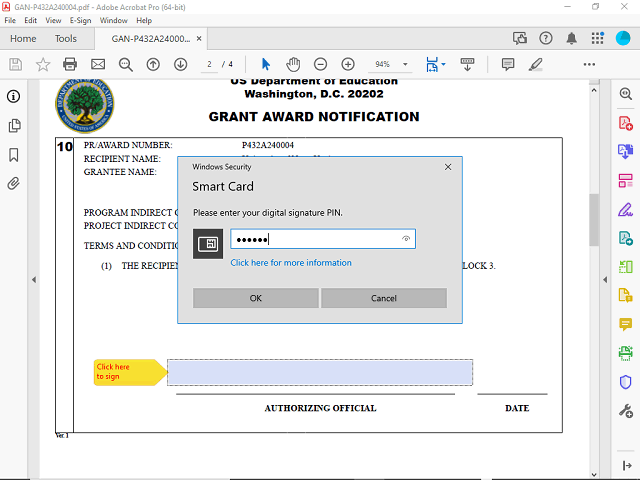Open the yellow Comment tool in right pane
The image size is (640, 480).
[x=625, y=324]
